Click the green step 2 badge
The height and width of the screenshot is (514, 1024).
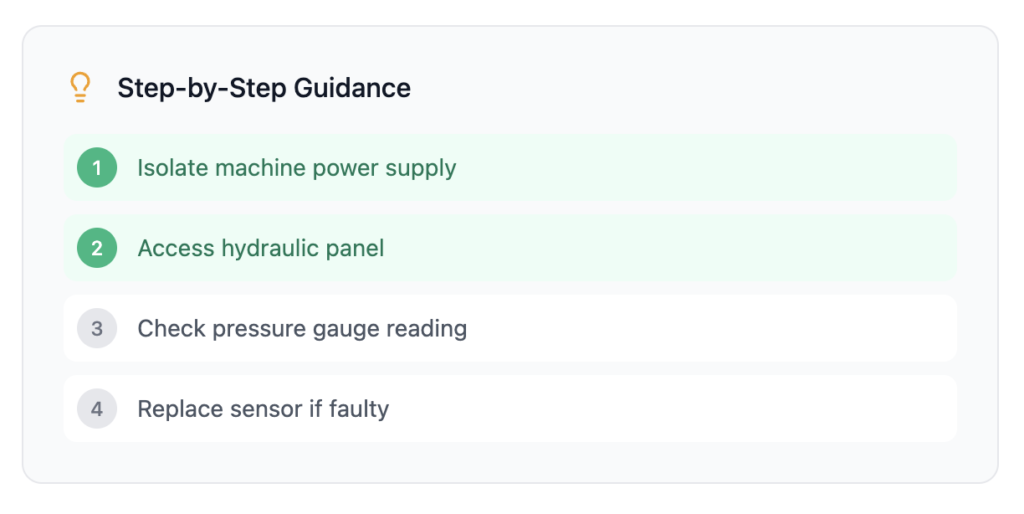tap(97, 248)
